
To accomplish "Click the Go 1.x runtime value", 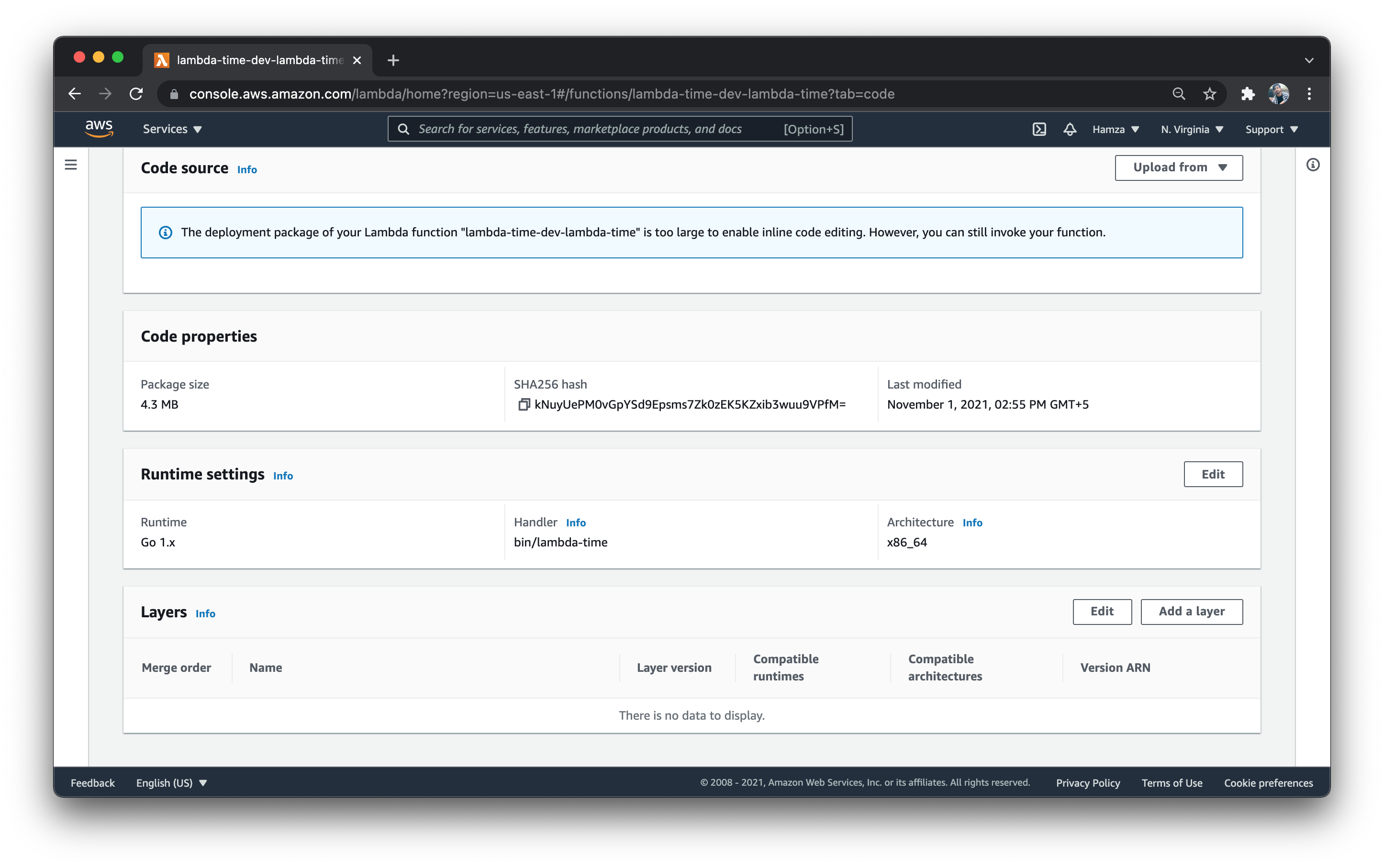I will click(x=158, y=543).
